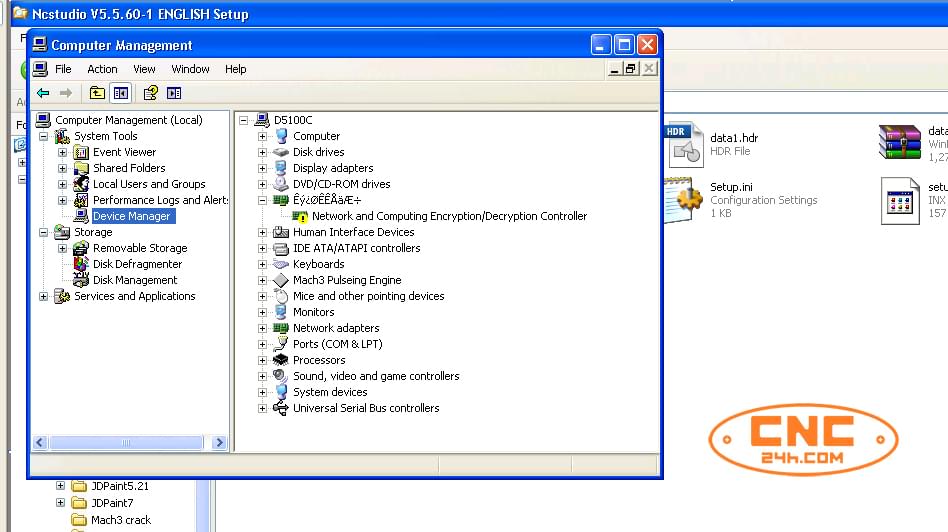Minimize the inner MMC child window
This screenshot has width=948, height=532.
pyautogui.click(x=614, y=68)
